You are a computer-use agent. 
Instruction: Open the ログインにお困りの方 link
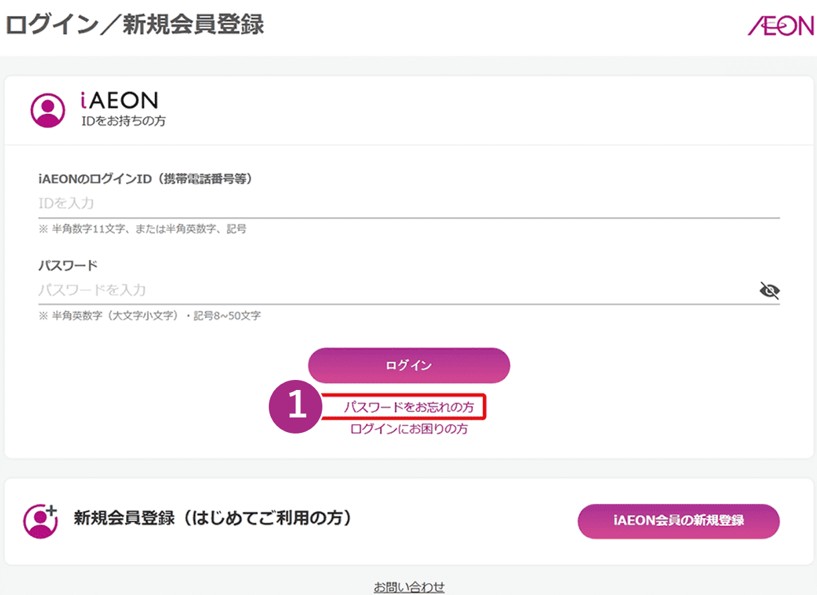pyautogui.click(x=408, y=429)
